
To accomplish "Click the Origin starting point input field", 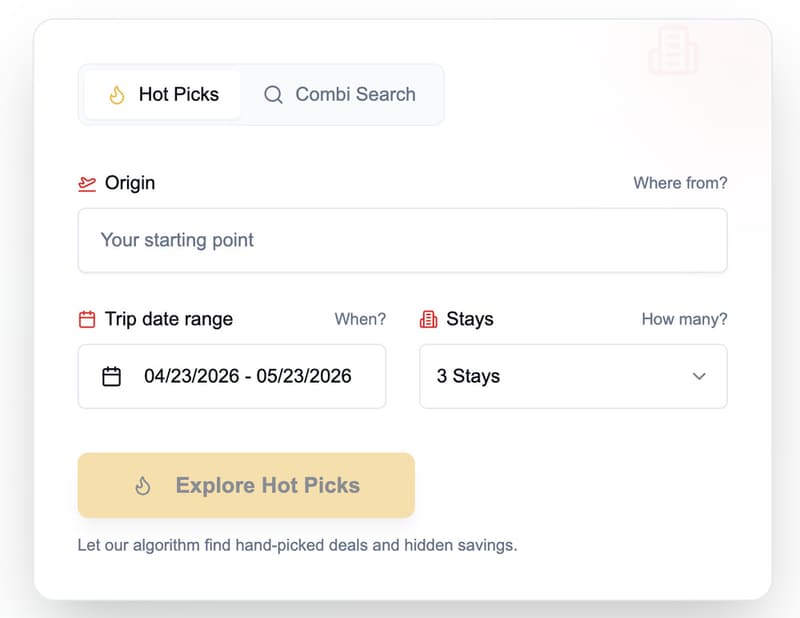I will click(402, 240).
